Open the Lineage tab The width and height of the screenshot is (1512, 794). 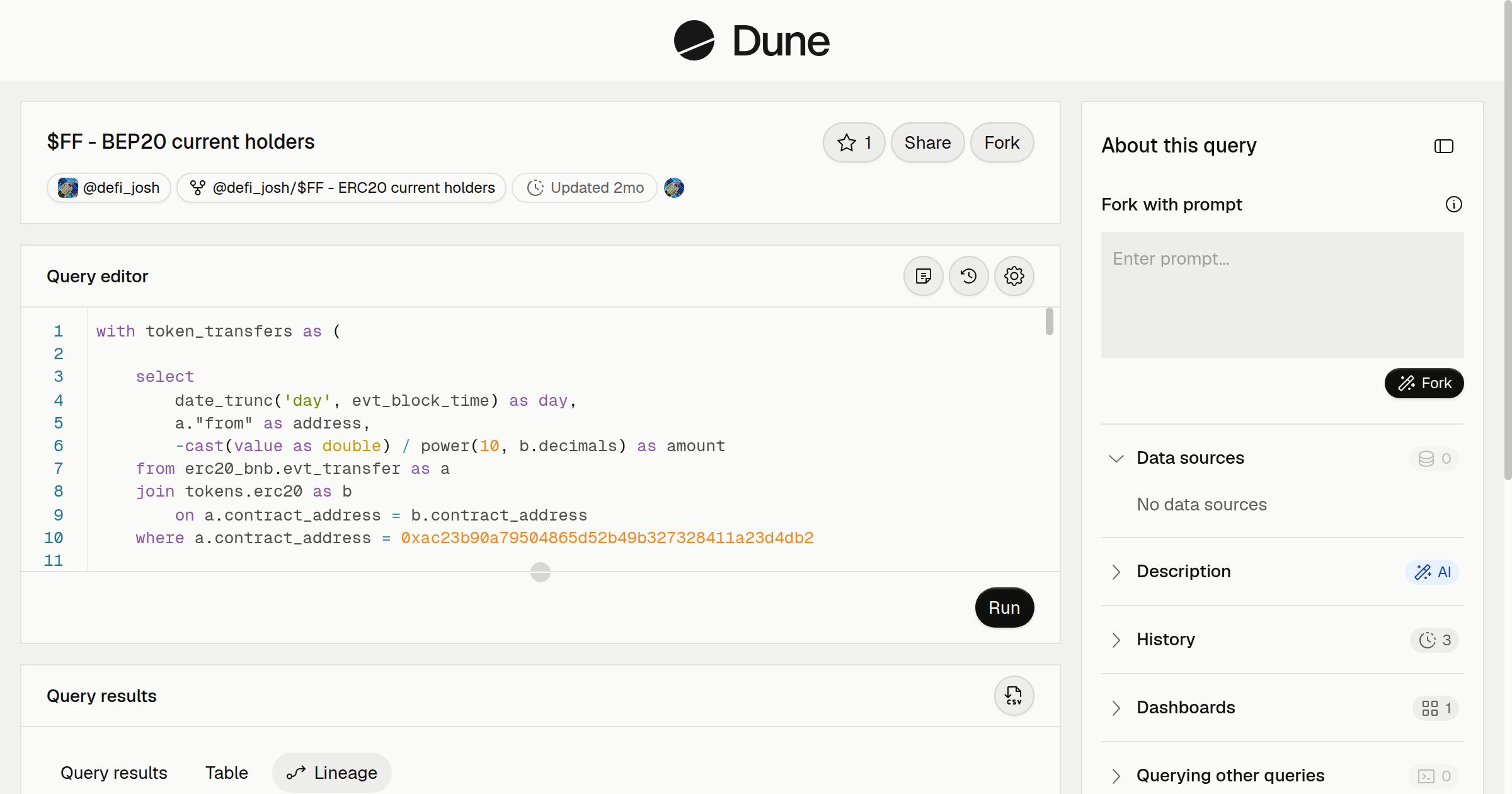(332, 773)
